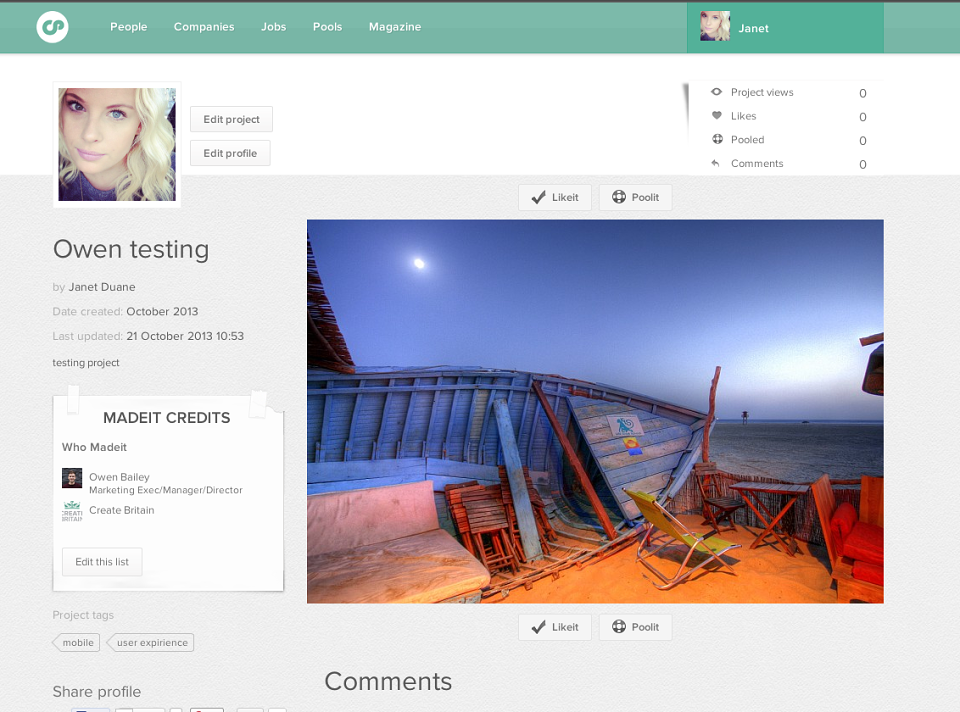Open the Janet Duane author link
Screen dimensions: 960x712
pos(102,287)
